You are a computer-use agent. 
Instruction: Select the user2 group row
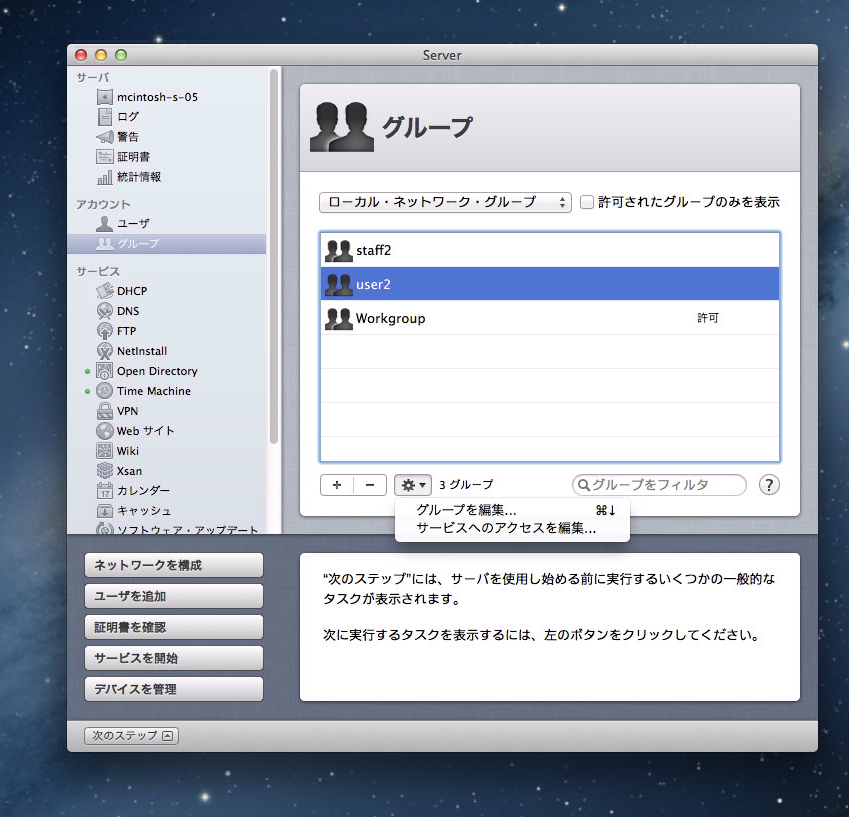pos(550,284)
